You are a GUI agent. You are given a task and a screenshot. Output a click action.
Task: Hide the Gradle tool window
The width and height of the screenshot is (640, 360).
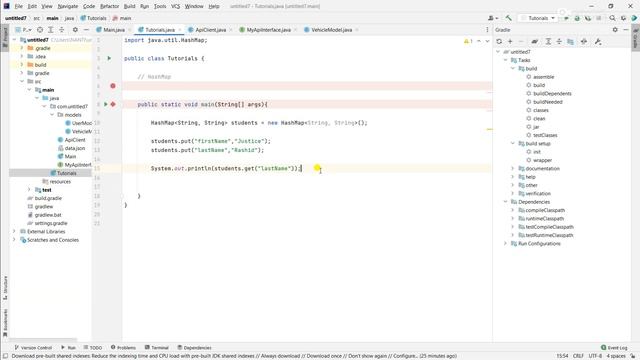(626, 30)
